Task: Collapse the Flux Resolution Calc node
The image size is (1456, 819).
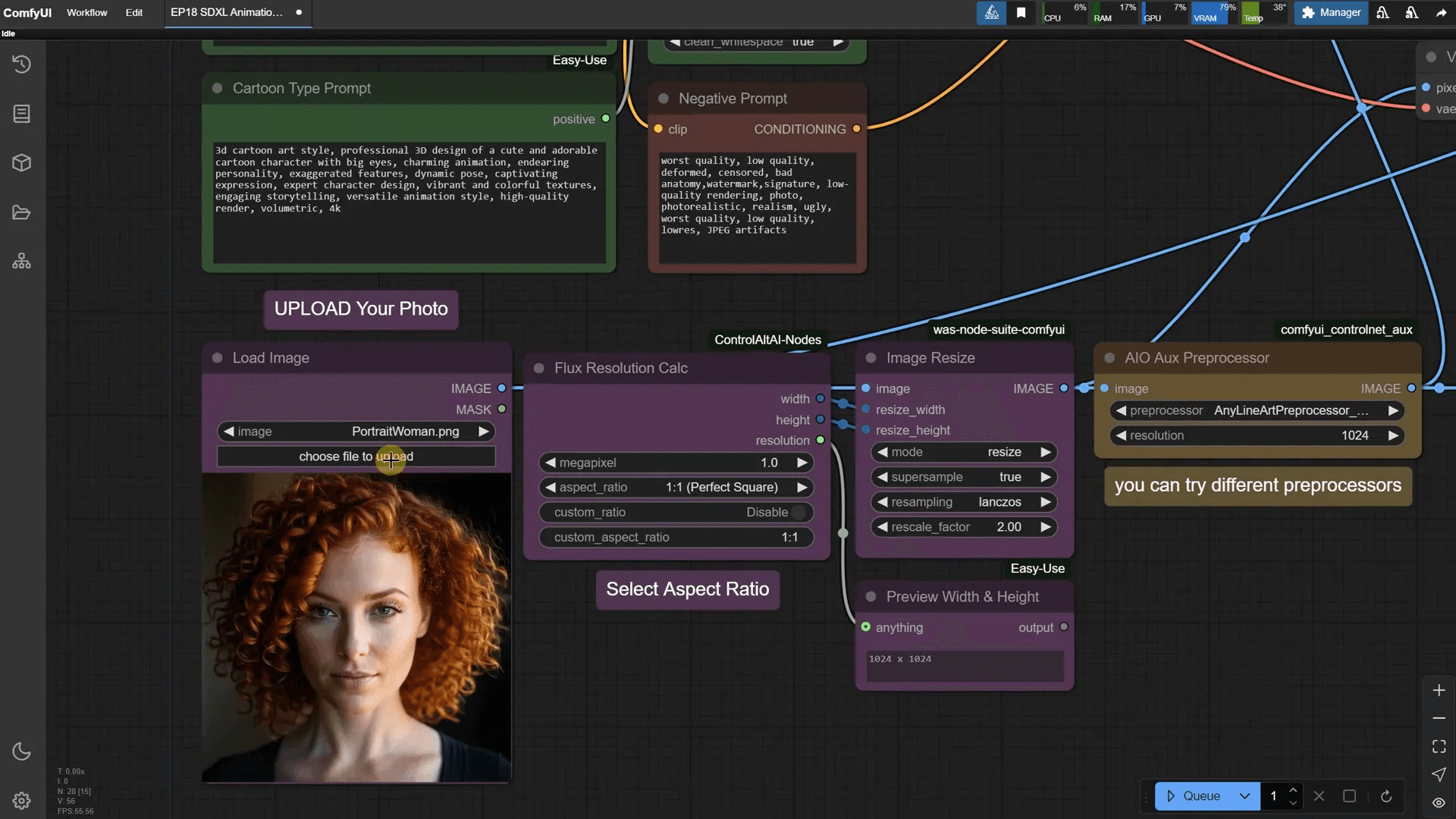Action: tap(539, 369)
